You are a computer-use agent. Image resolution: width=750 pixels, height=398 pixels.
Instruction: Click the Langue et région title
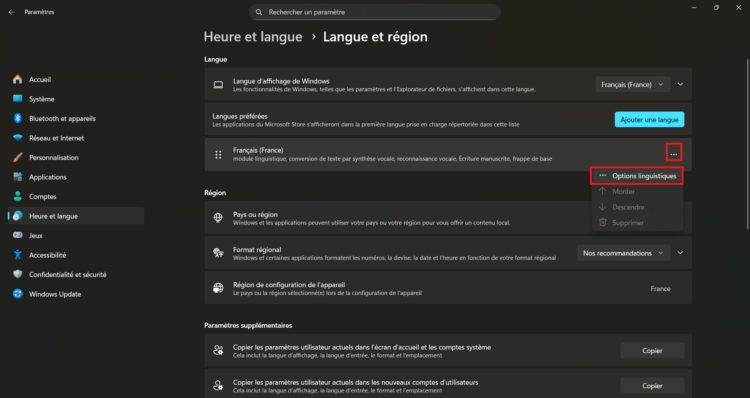[375, 37]
